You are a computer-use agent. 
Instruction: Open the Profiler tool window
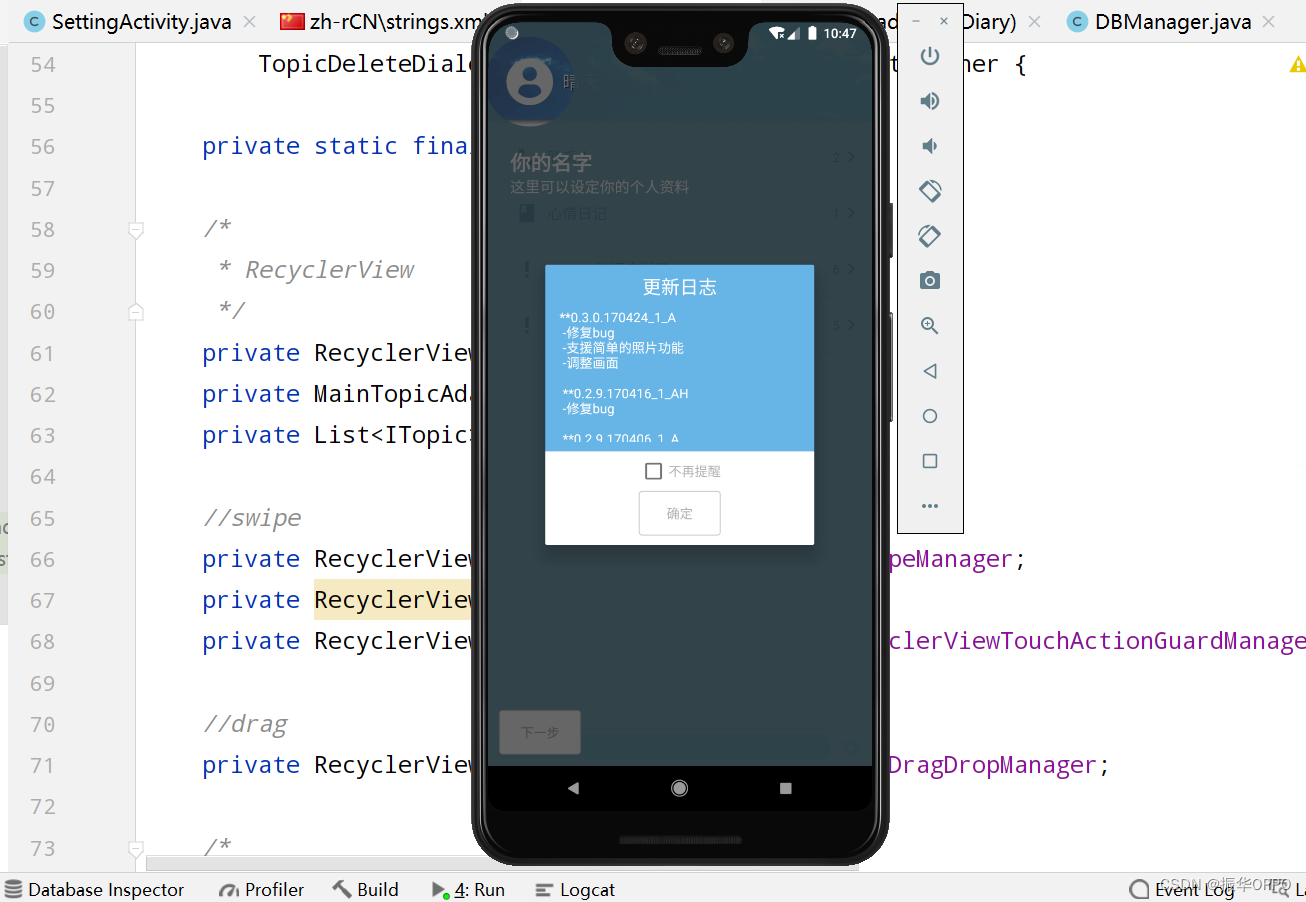261,889
